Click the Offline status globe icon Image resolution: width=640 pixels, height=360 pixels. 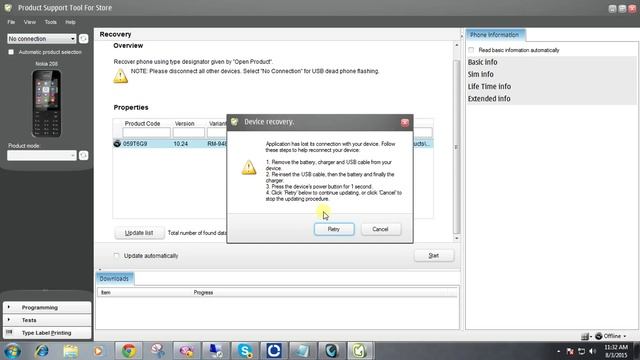(x=598, y=336)
